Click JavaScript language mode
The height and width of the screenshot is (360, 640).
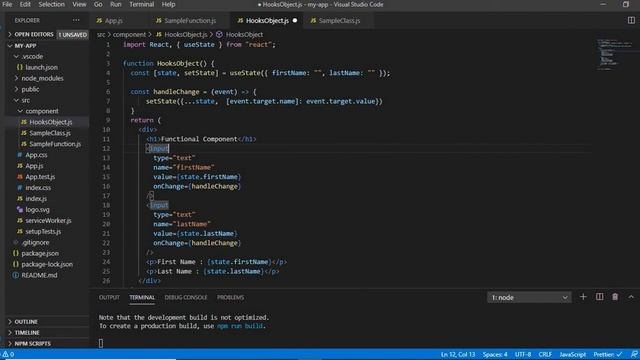point(573,355)
